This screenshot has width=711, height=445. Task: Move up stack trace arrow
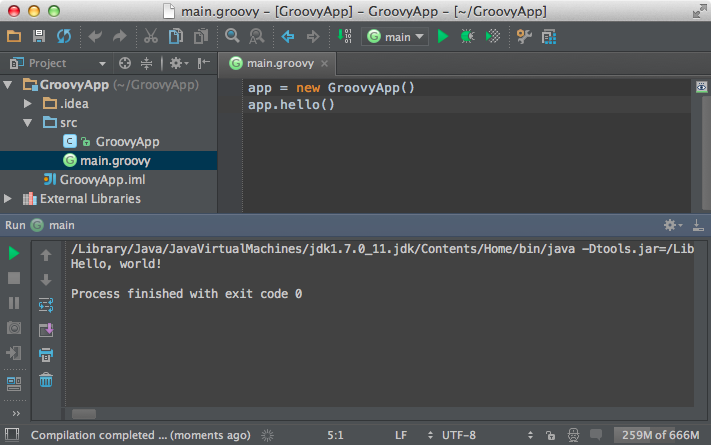coord(46,255)
